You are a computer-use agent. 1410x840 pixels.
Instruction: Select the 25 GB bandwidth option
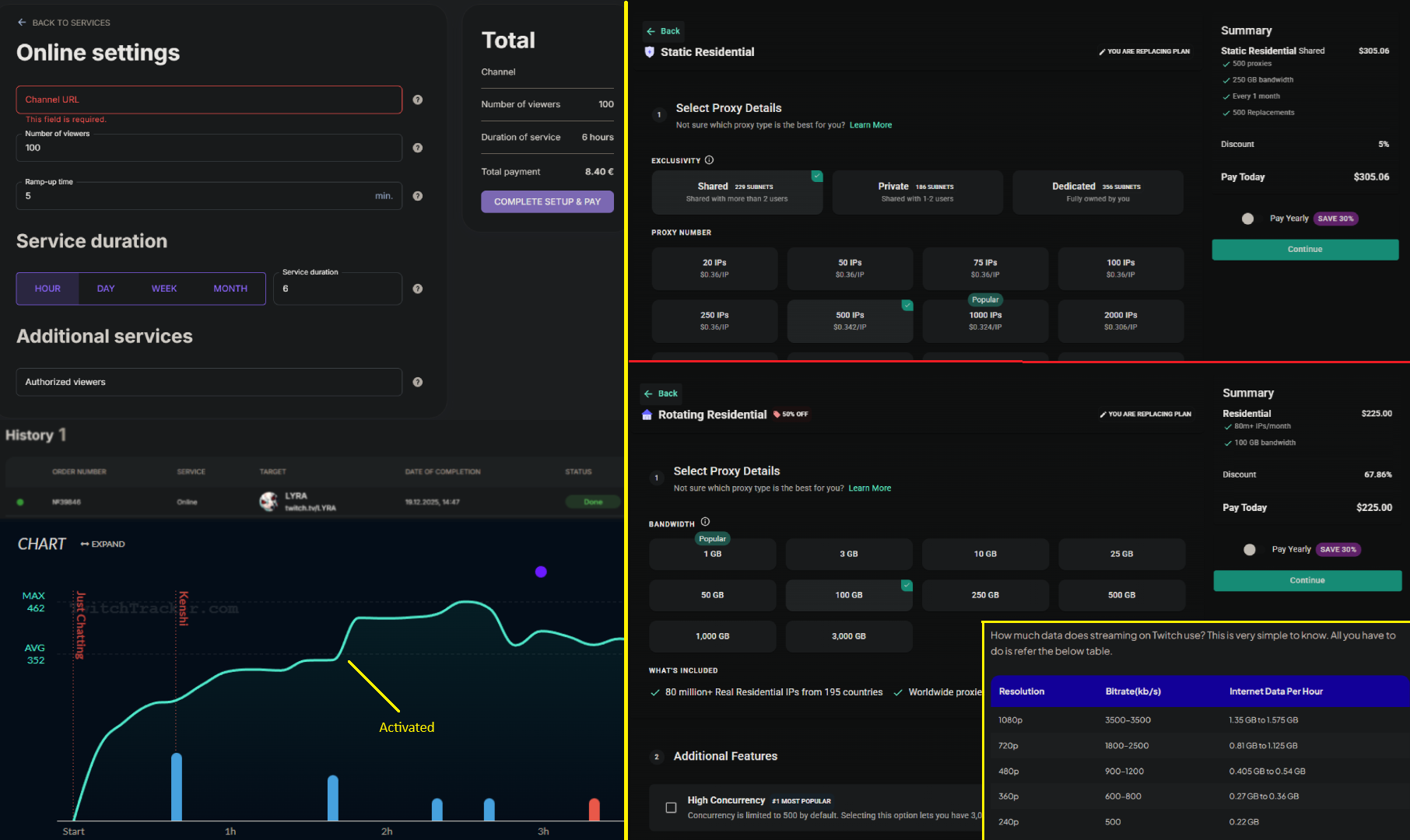tap(1122, 554)
